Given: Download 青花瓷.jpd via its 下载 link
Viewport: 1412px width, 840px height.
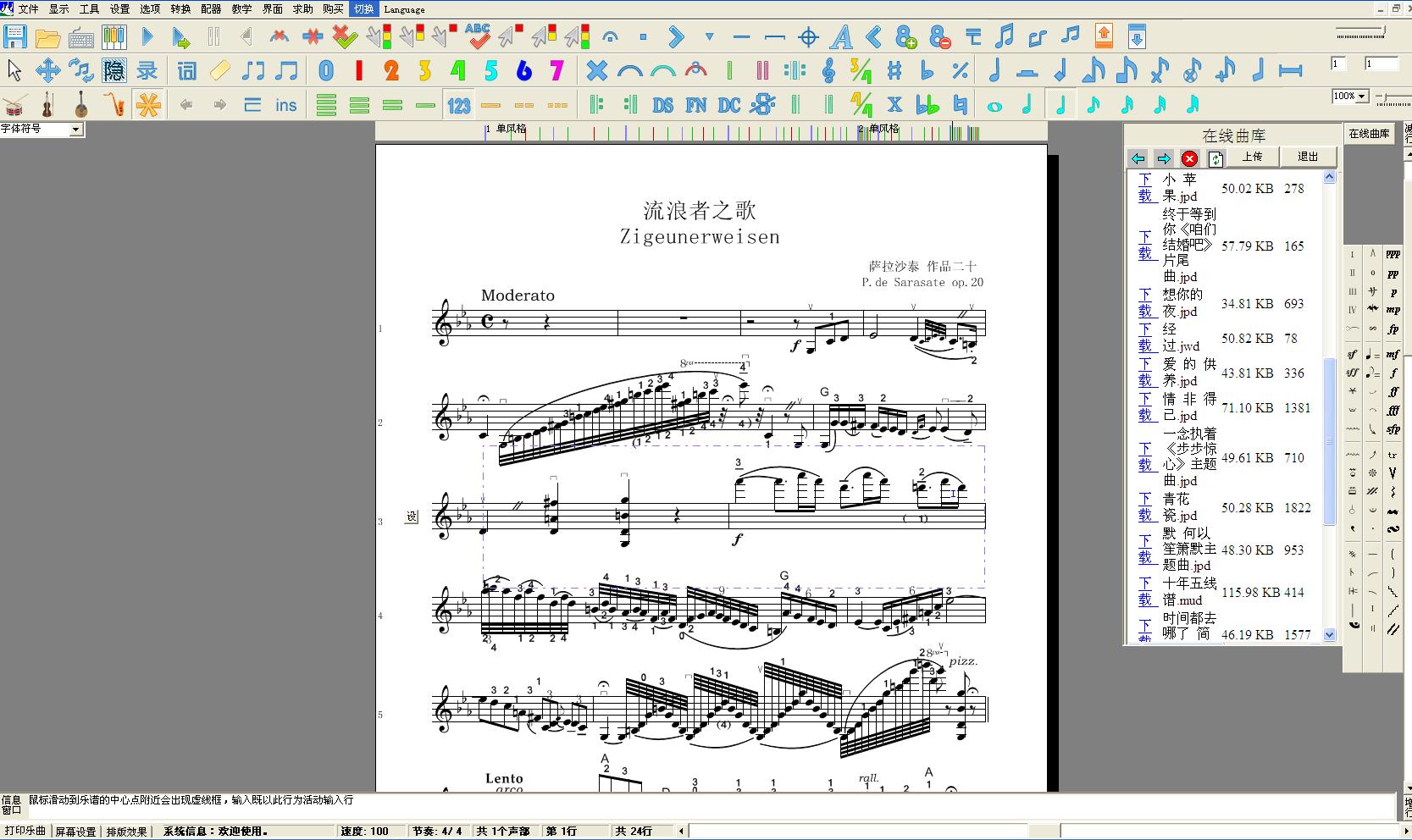Looking at the screenshot, I should (x=1145, y=506).
